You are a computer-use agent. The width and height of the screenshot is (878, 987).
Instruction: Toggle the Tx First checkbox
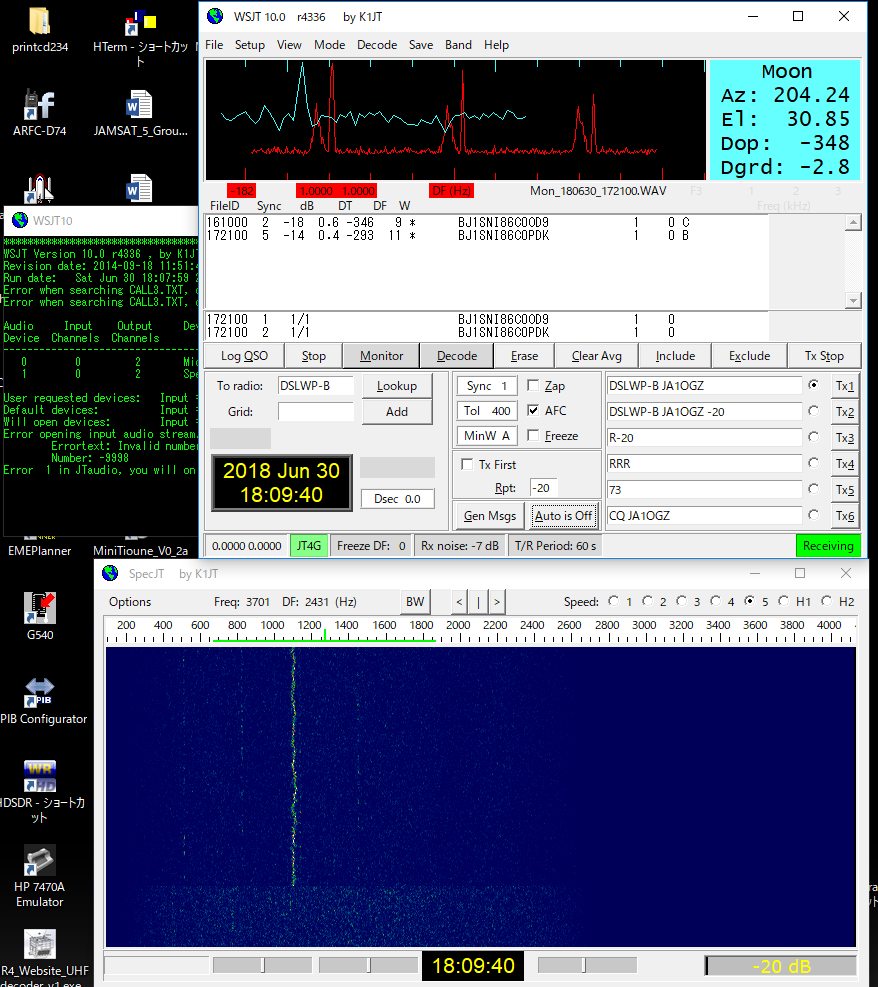click(467, 464)
